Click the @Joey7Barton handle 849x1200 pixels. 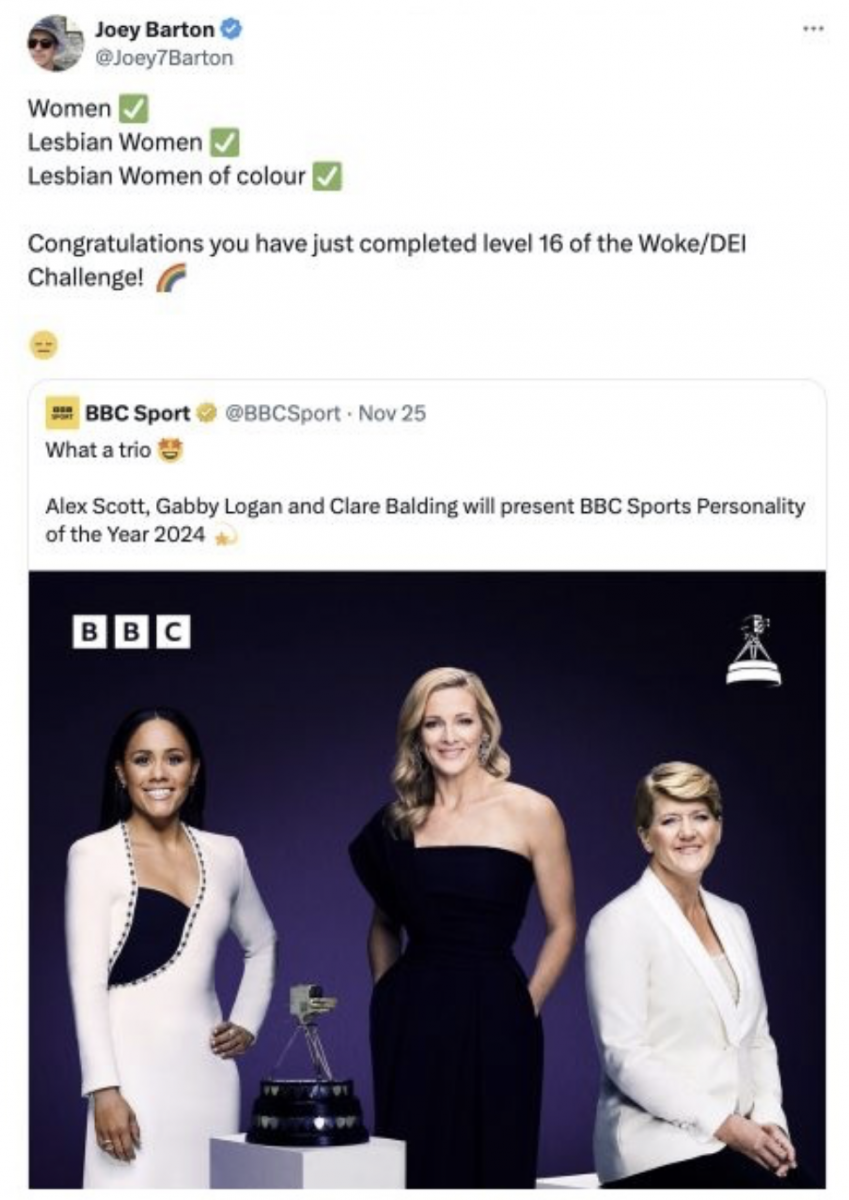[x=164, y=58]
